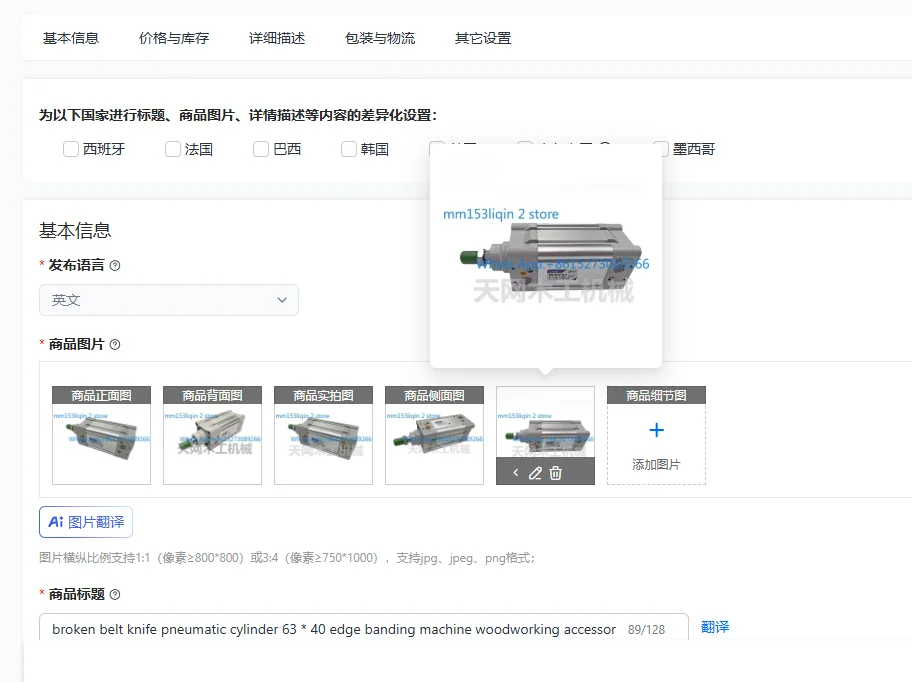Screen dimensions: 912x682
Task: Click help icon next to 发布语言
Action: pos(115,266)
